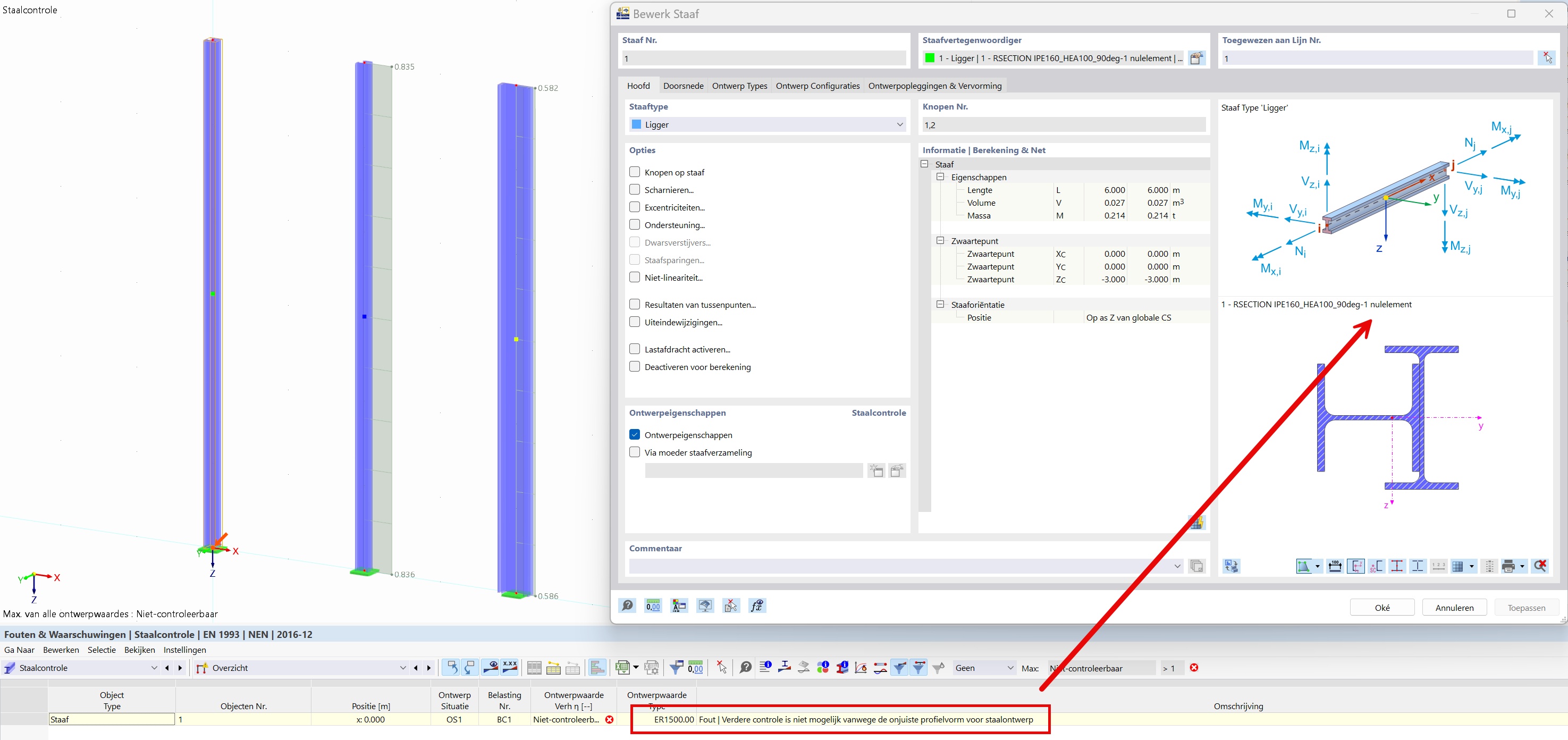Check Deactiveren voor berekening option
Screen dimensions: 1568x740
[x=634, y=367]
